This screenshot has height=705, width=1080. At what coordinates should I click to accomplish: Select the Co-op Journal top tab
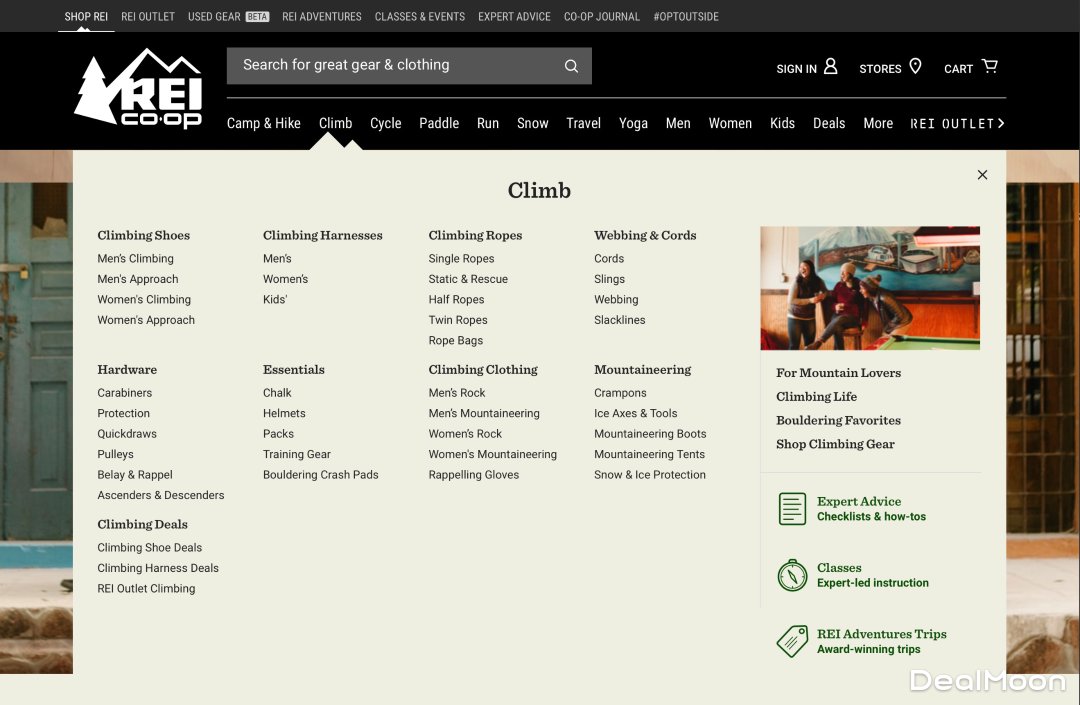click(x=601, y=16)
